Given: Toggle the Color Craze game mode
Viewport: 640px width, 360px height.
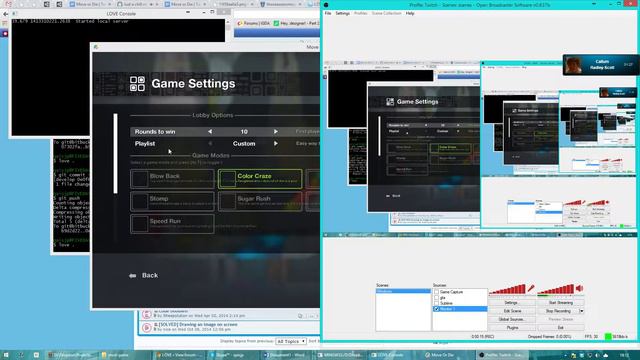Looking at the screenshot, I should 260,179.
